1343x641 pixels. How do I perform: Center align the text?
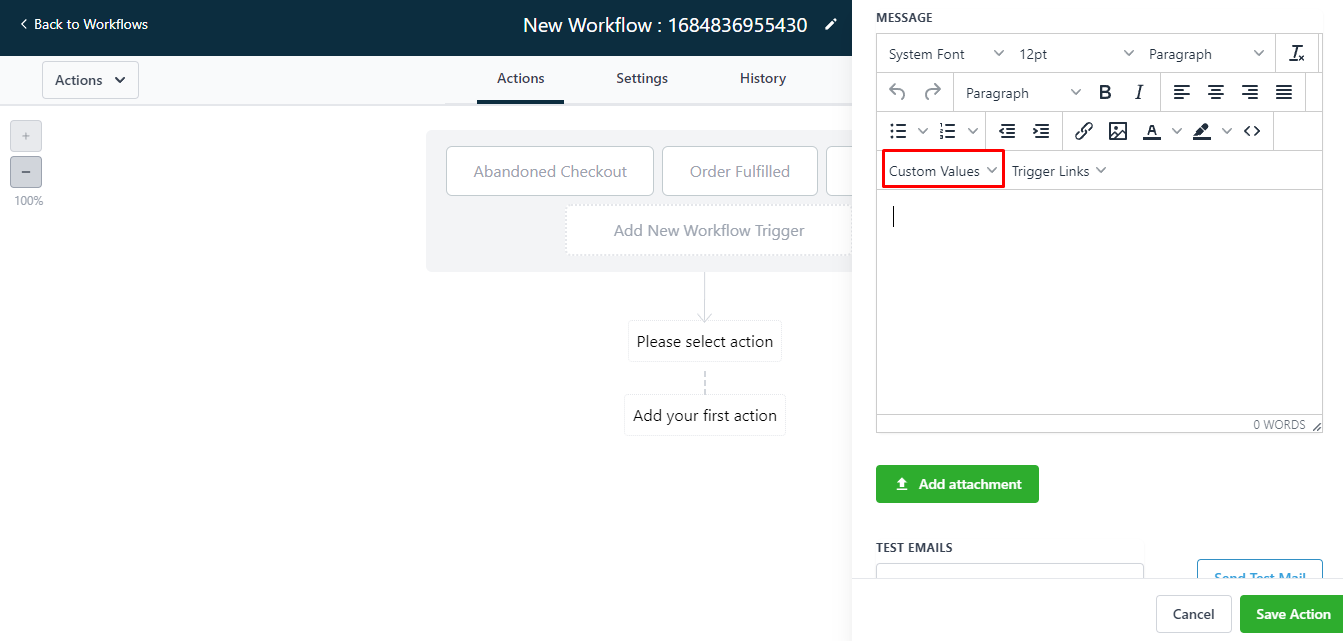[1216, 92]
